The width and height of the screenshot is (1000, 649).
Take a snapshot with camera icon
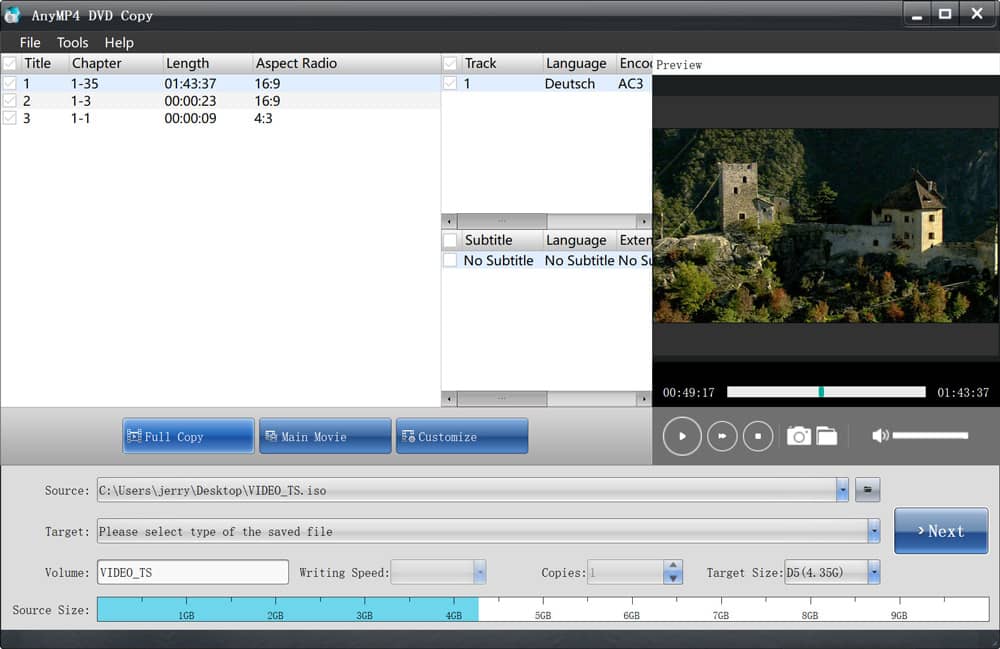[798, 436]
